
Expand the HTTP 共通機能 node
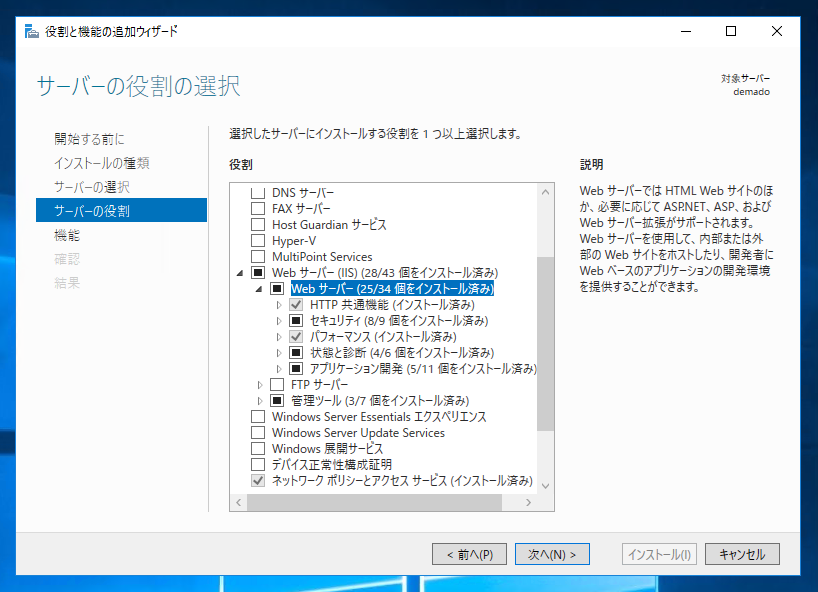(279, 305)
